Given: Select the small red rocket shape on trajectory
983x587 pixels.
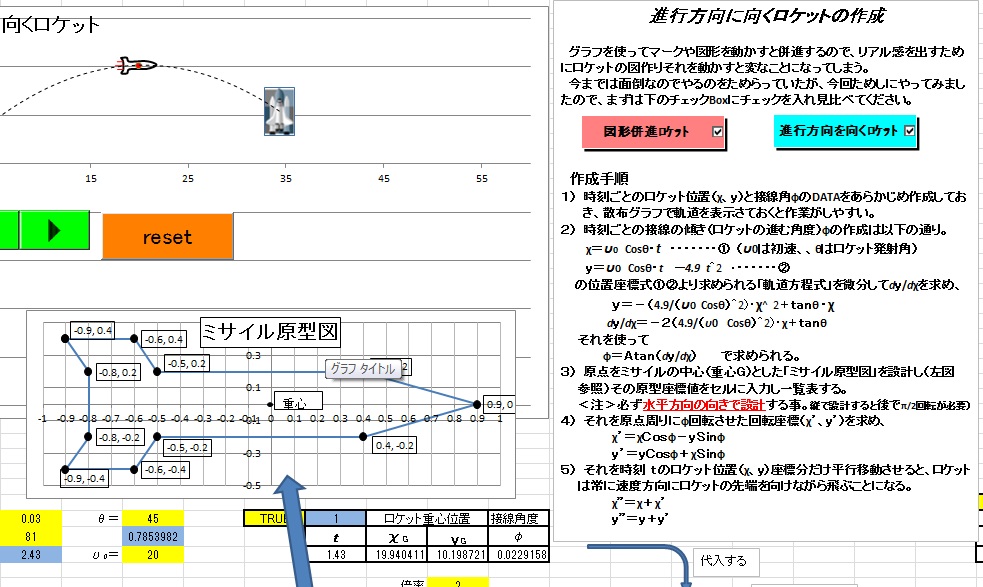Looking at the screenshot, I should [137, 65].
